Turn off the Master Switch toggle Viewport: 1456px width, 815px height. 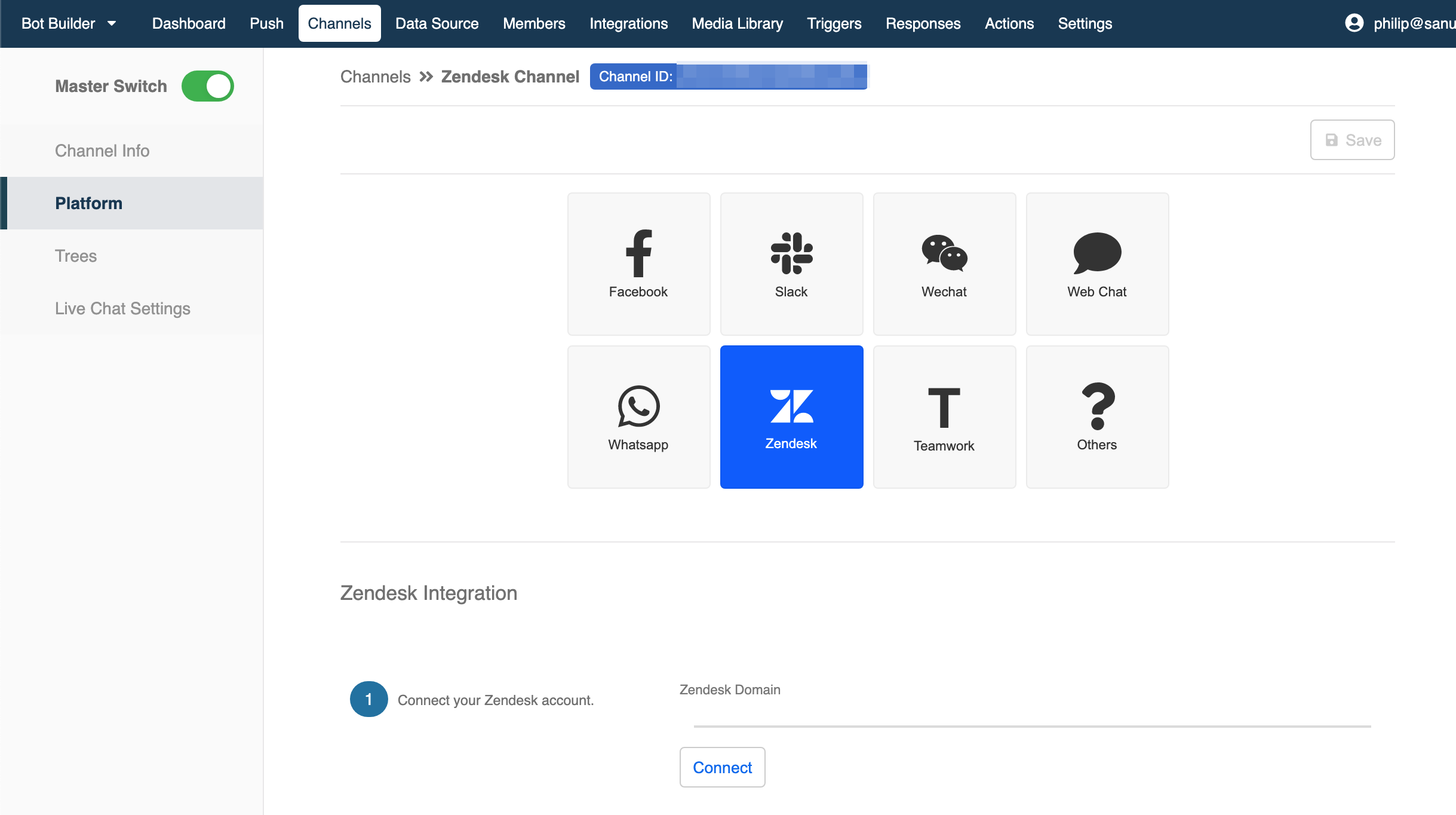point(207,86)
